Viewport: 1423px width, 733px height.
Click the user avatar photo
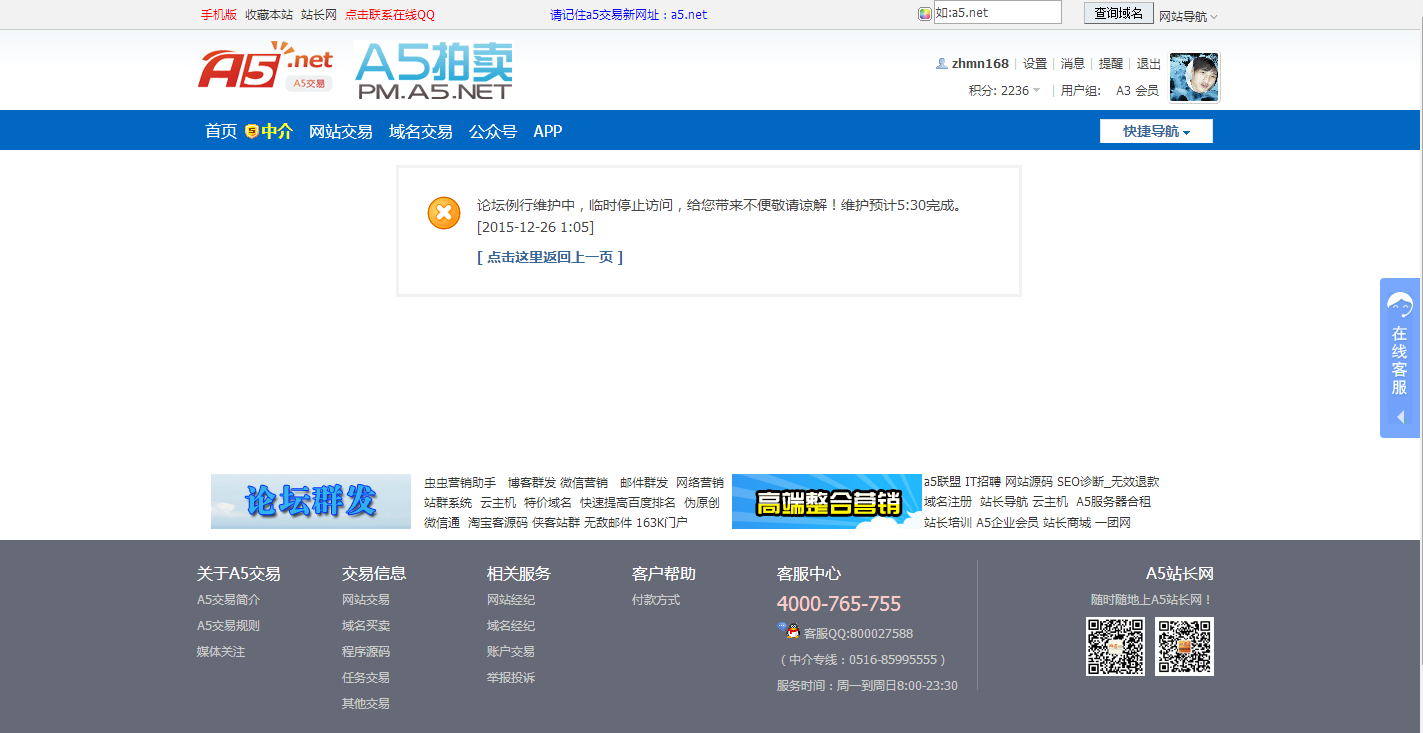coord(1194,77)
